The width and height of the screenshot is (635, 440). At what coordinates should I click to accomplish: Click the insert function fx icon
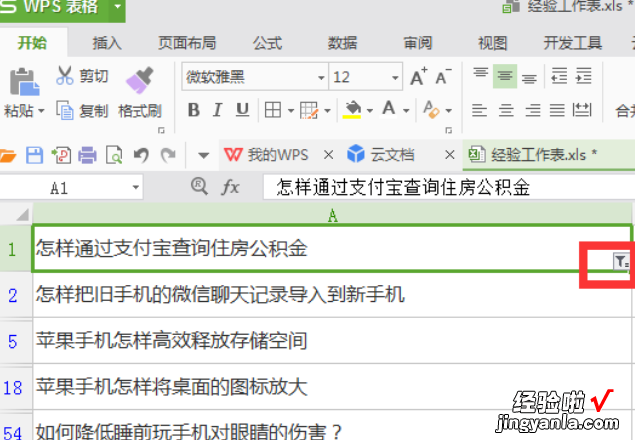230,188
